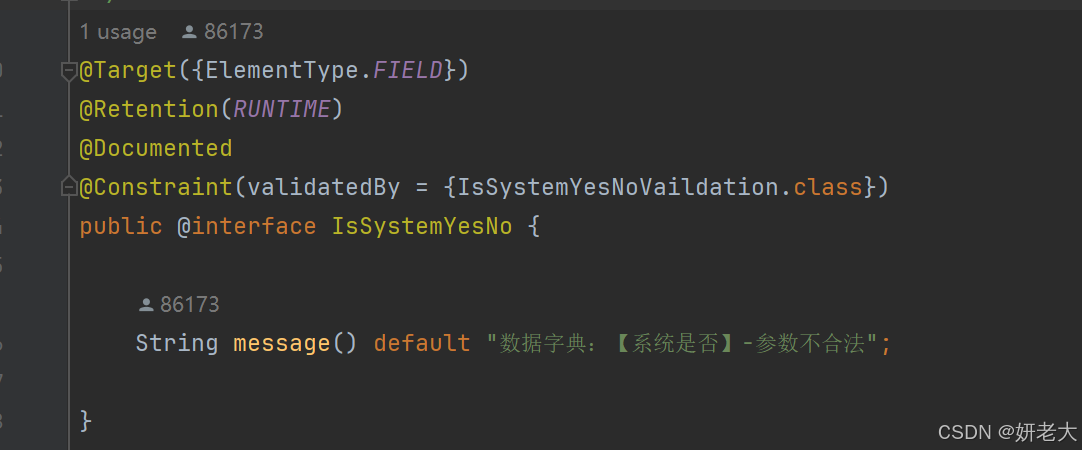Click the @Target annotation
This screenshot has height=450, width=1082.
128,70
